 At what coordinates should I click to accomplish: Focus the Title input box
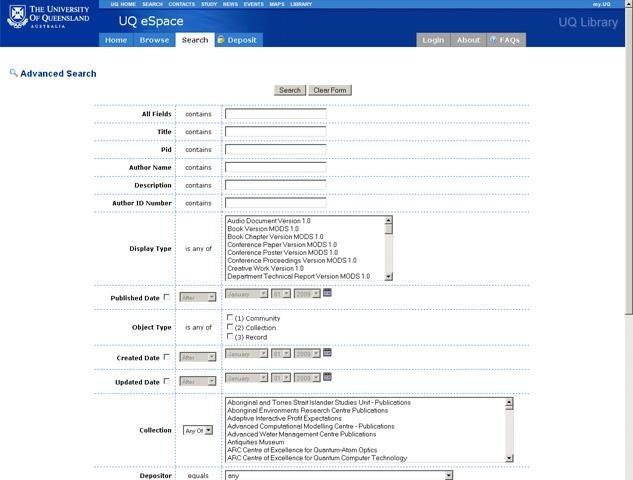(x=276, y=132)
